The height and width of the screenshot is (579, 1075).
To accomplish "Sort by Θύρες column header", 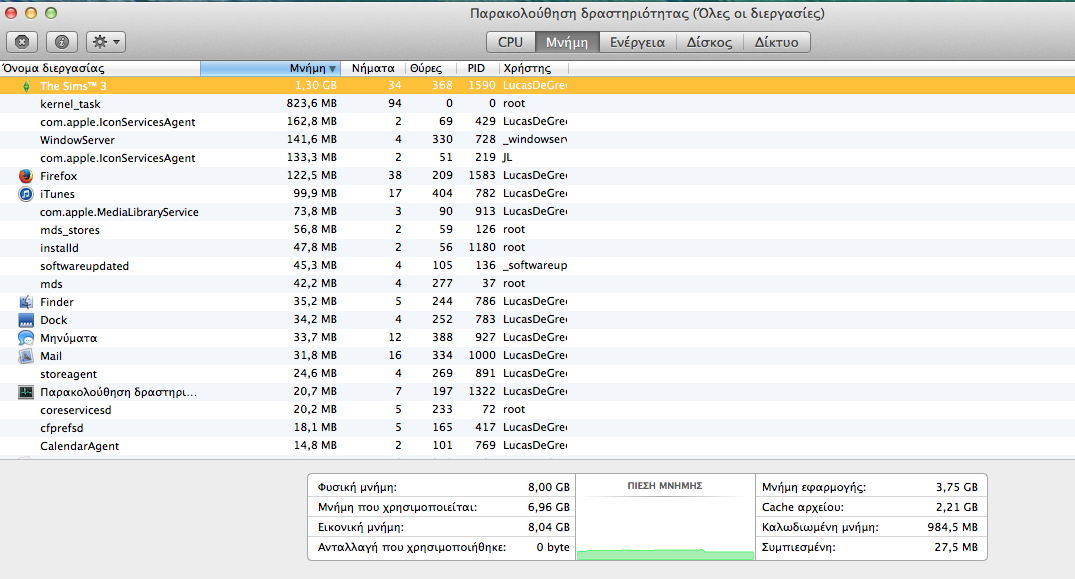I will [431, 68].
